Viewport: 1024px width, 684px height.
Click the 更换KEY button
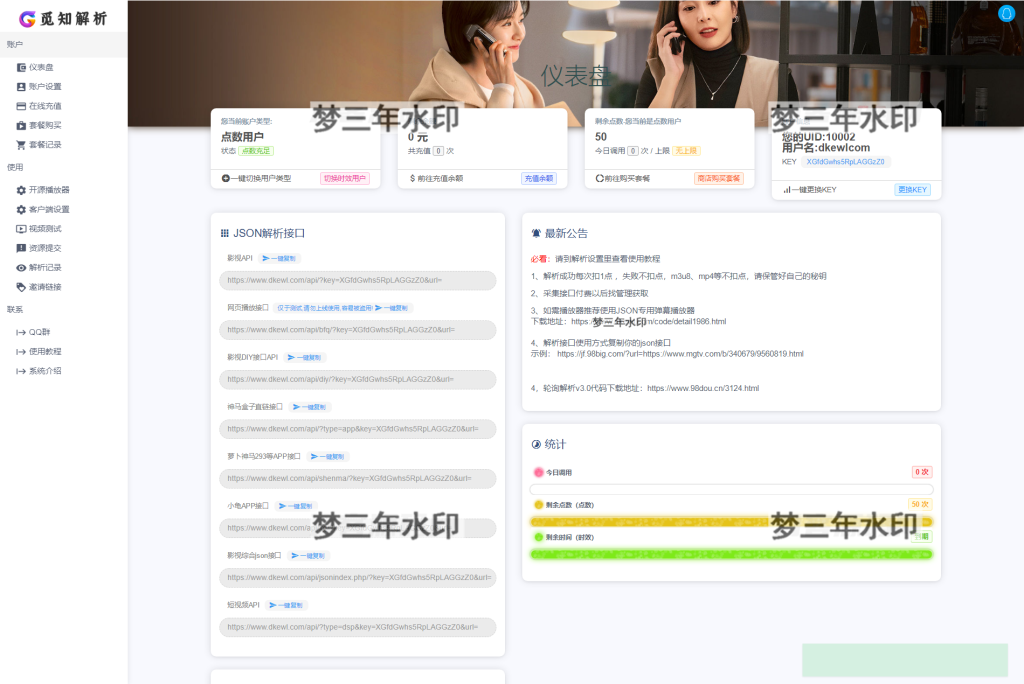[x=912, y=189]
